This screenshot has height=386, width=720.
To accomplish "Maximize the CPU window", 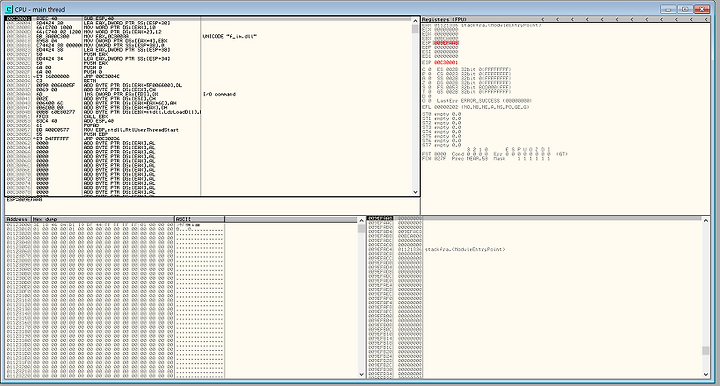I will point(685,9).
